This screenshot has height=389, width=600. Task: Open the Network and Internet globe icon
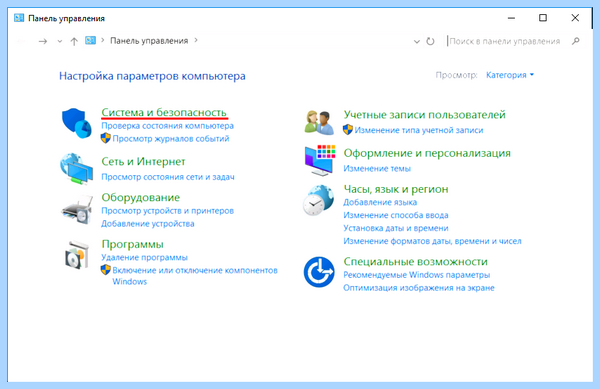click(x=77, y=169)
